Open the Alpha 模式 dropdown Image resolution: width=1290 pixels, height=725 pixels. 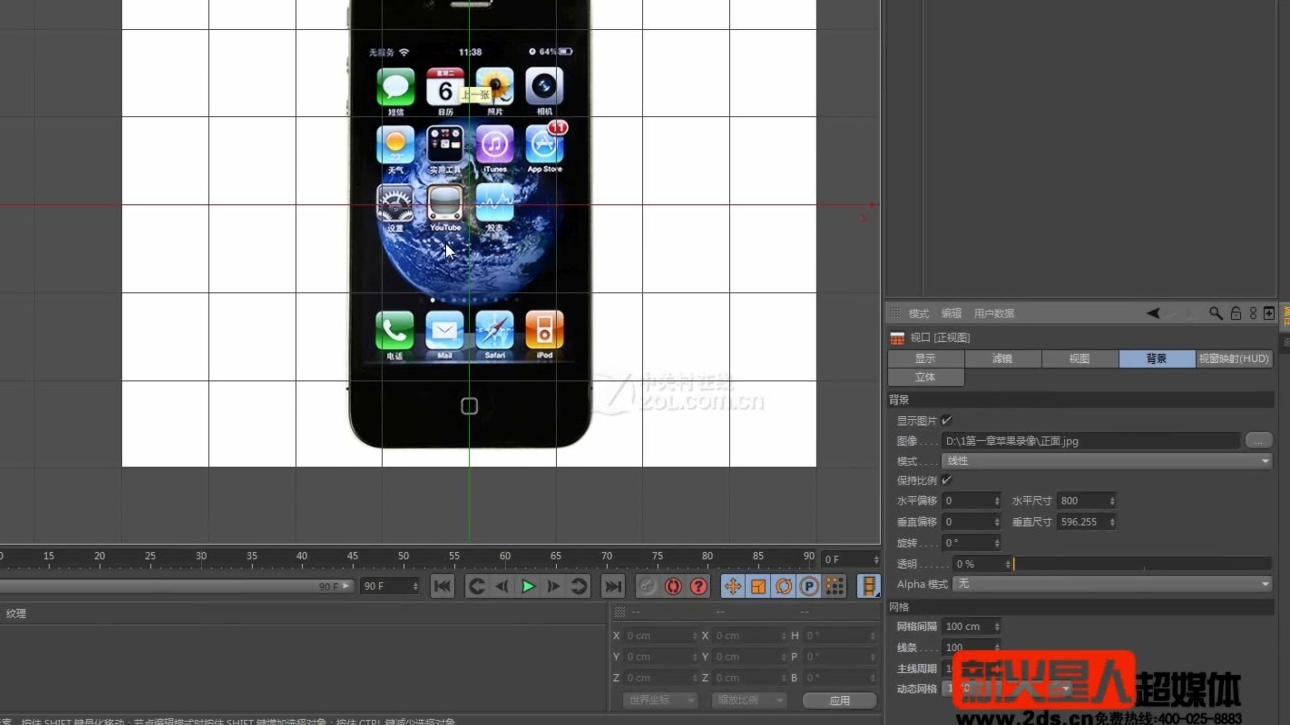[x=1113, y=584]
